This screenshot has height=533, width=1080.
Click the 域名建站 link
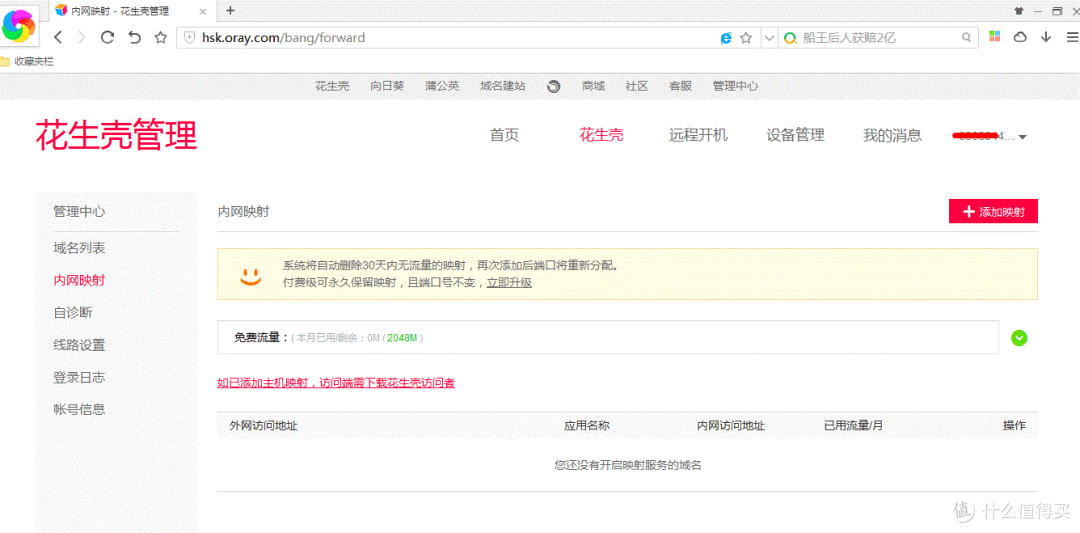pos(503,86)
